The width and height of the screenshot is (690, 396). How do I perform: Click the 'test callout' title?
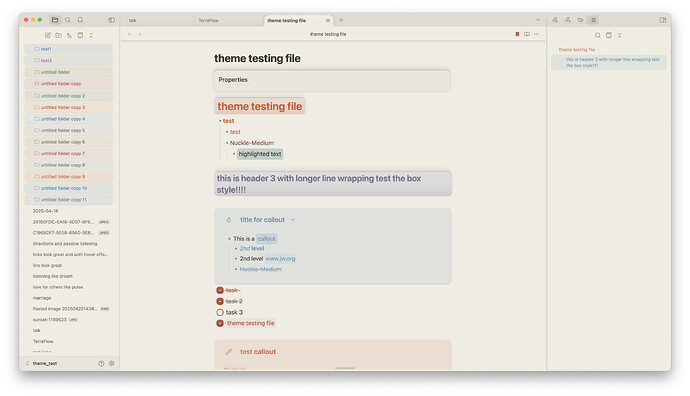click(x=258, y=352)
